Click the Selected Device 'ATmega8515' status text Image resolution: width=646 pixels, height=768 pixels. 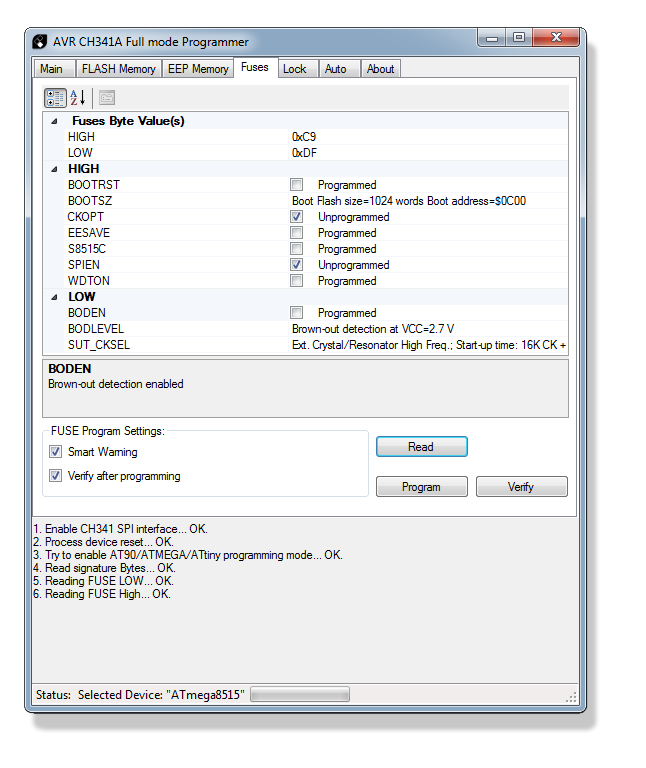pos(161,695)
